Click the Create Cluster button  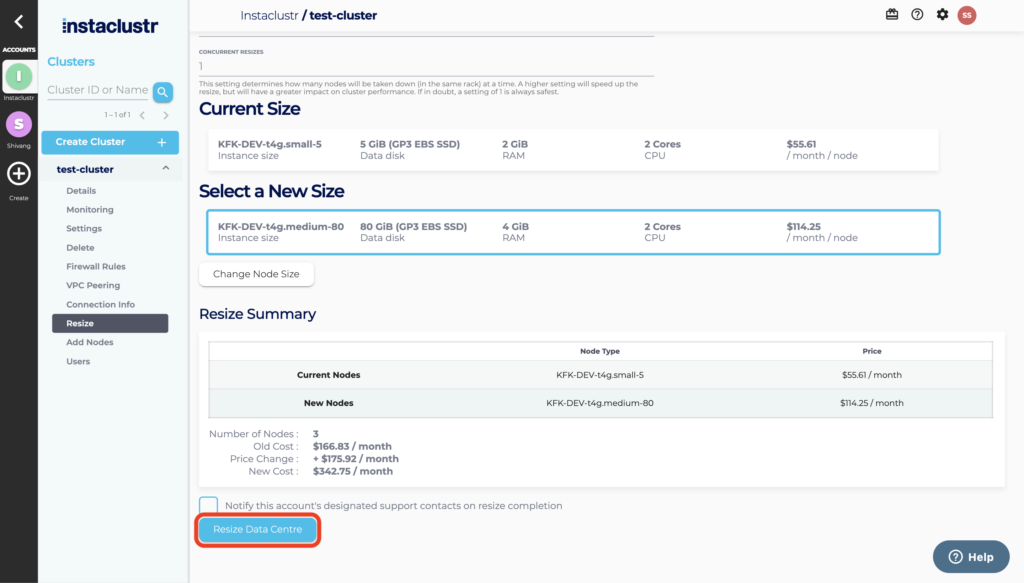pyautogui.click(x=110, y=142)
